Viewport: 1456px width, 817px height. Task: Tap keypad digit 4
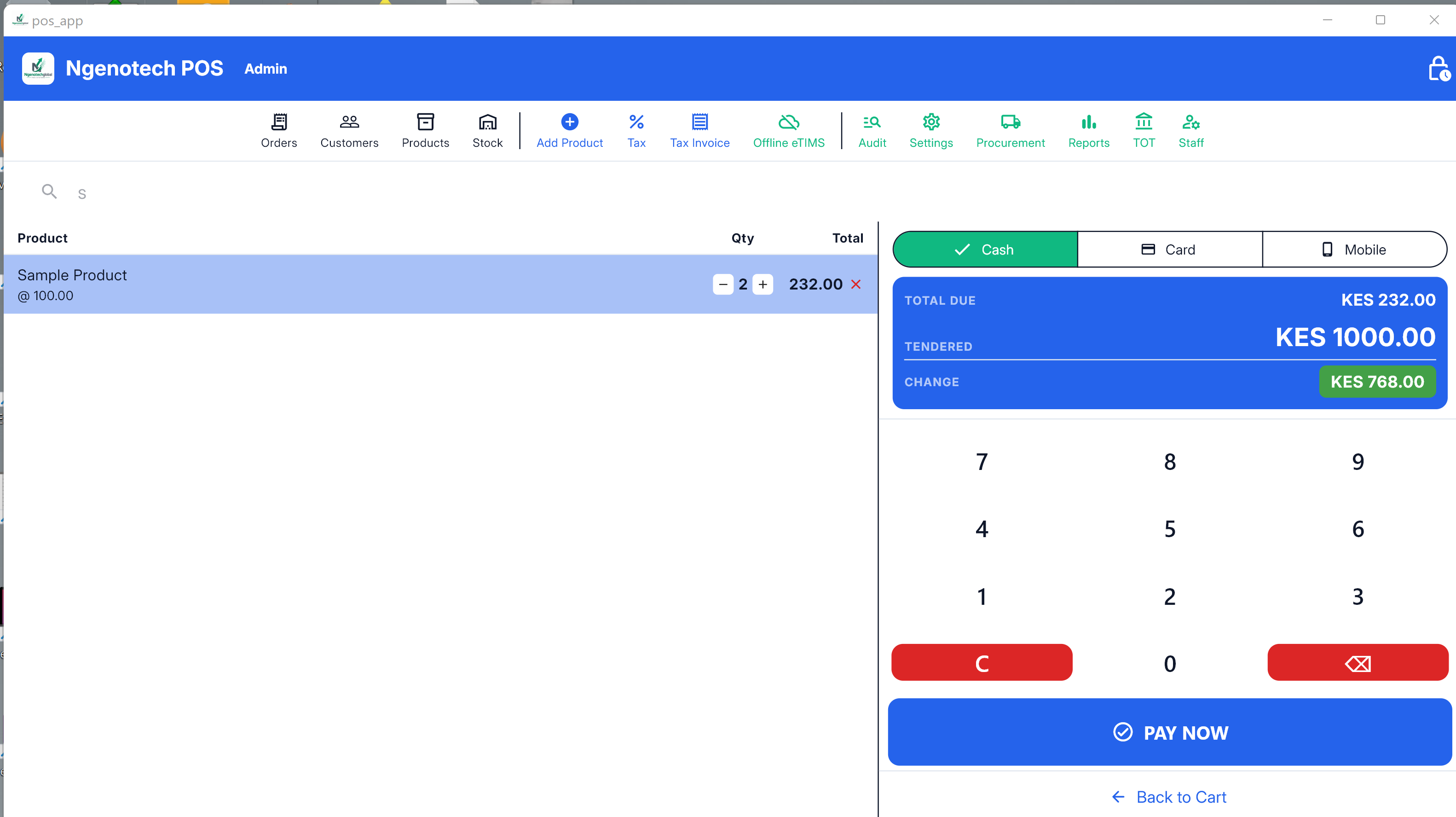pyautogui.click(x=982, y=529)
